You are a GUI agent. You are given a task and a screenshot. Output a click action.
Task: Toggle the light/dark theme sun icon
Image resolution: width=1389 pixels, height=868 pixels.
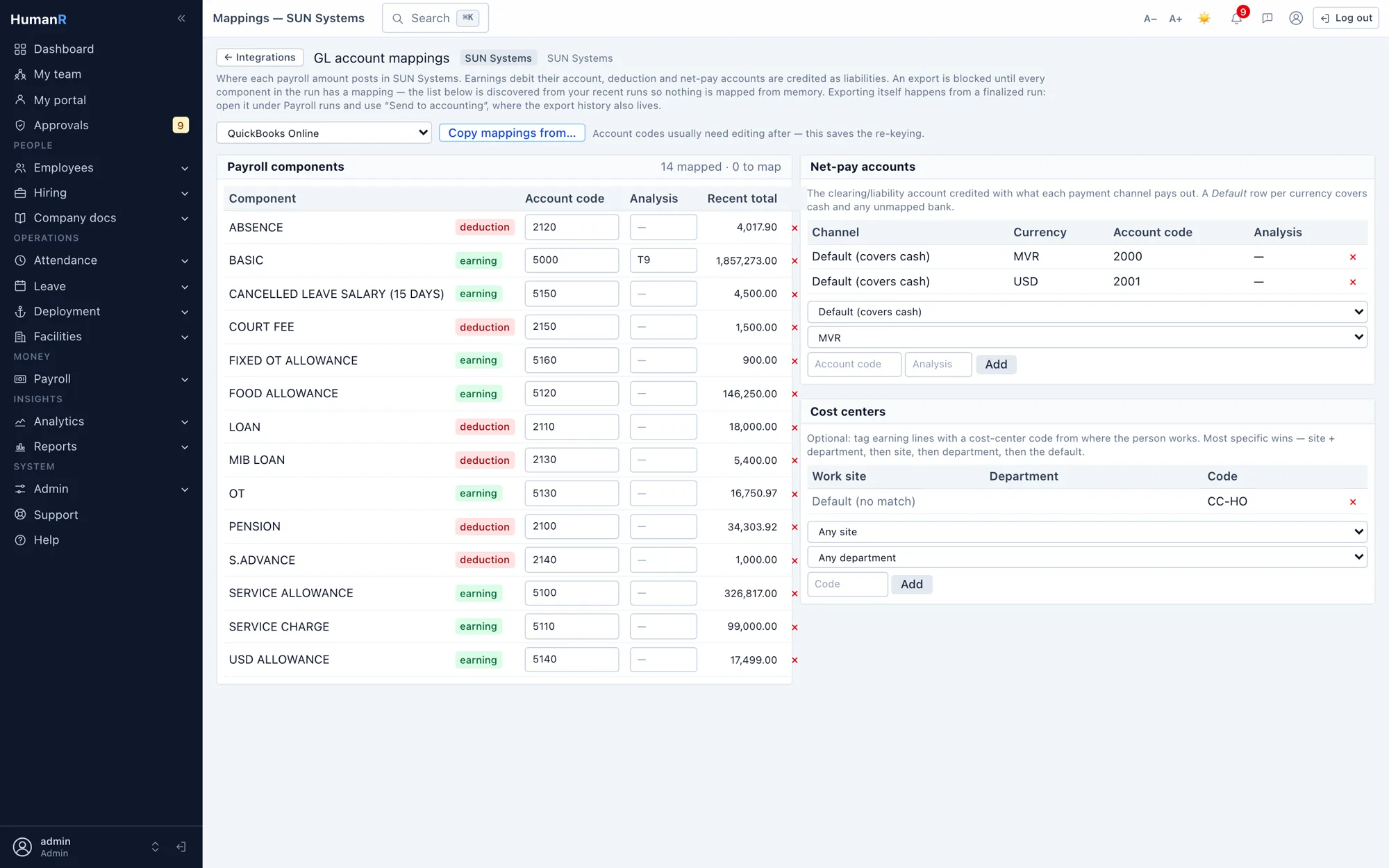pos(1204,19)
